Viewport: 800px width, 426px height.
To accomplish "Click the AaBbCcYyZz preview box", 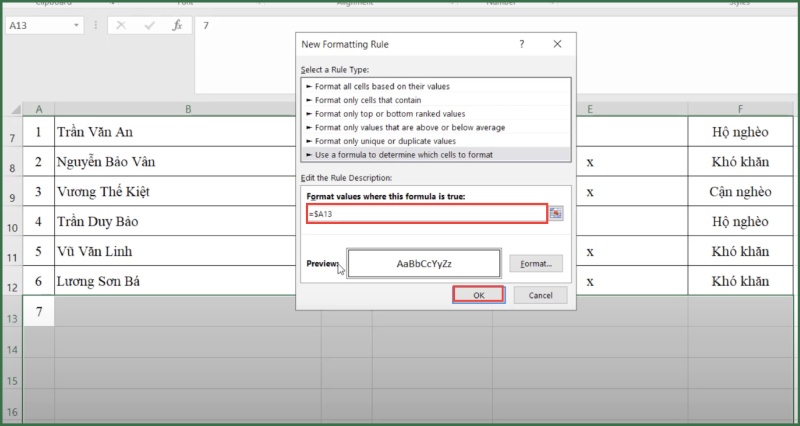I will point(423,263).
